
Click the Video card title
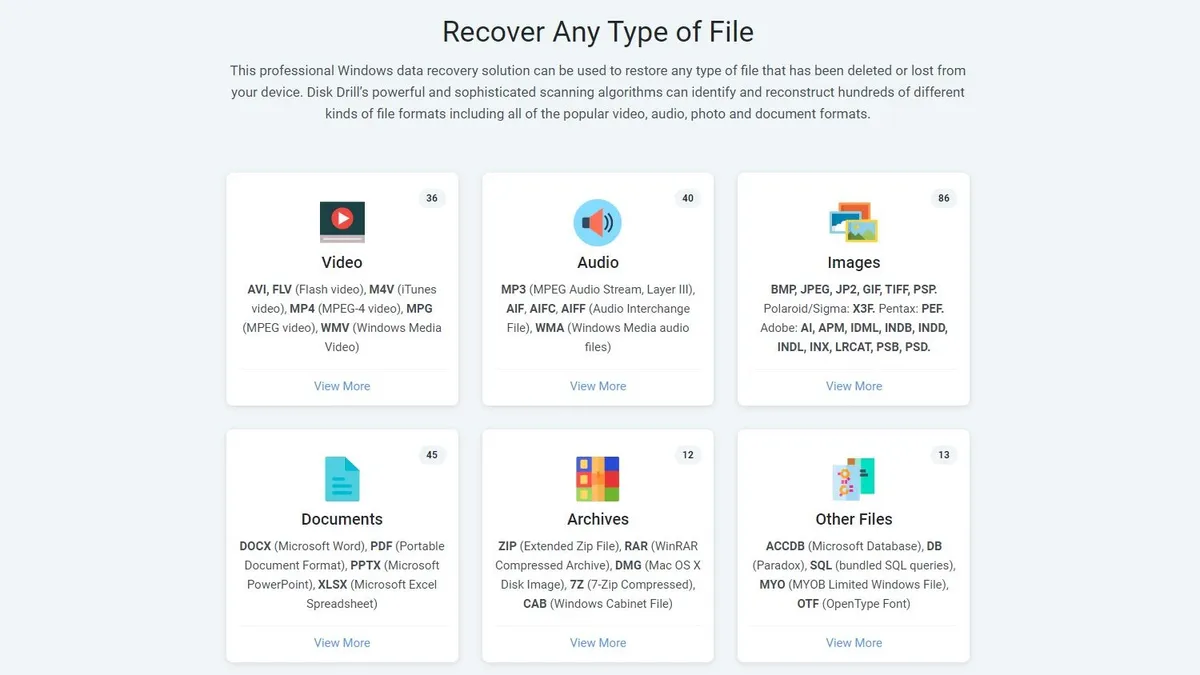click(342, 262)
